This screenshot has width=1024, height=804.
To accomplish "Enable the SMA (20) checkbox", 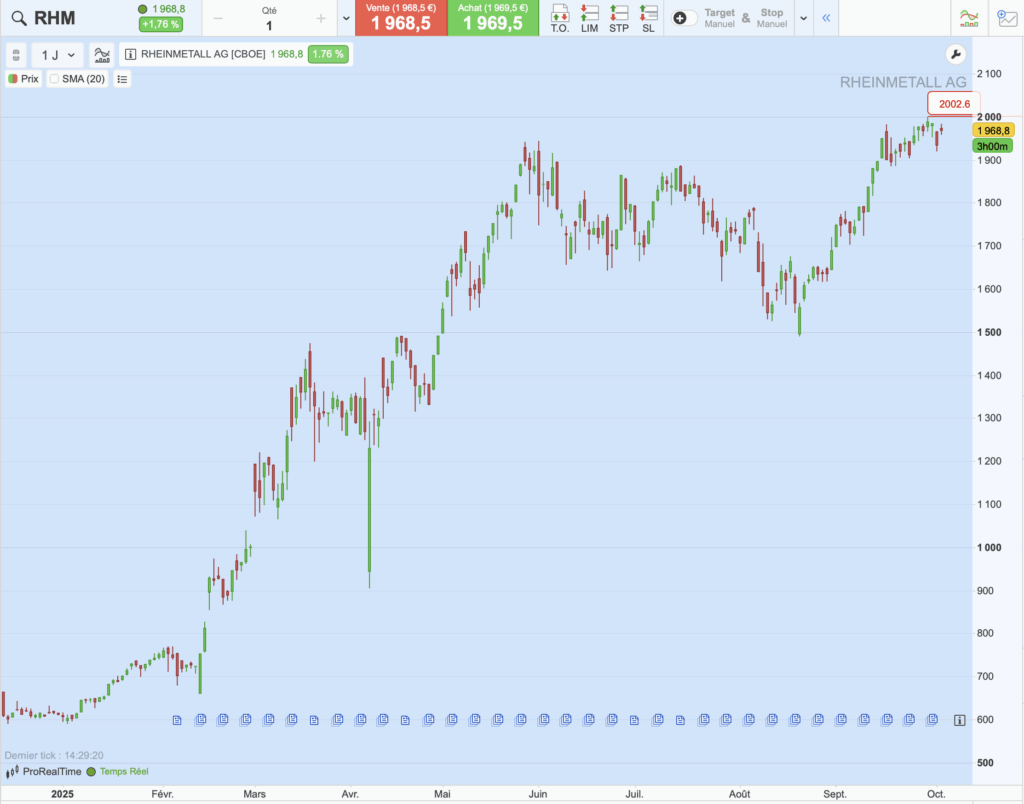I will coord(55,79).
